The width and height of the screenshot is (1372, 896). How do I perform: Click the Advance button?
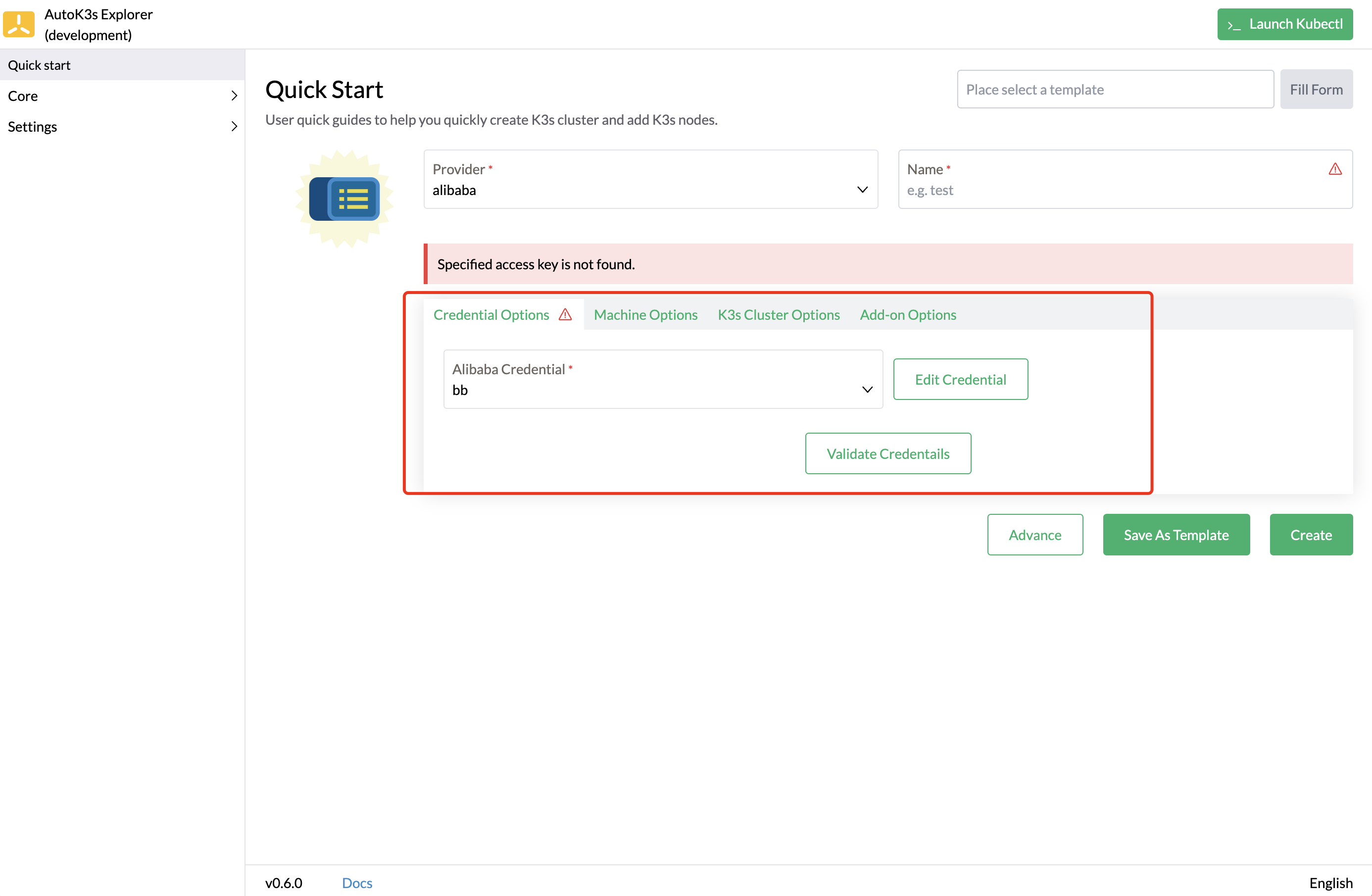pyautogui.click(x=1035, y=535)
